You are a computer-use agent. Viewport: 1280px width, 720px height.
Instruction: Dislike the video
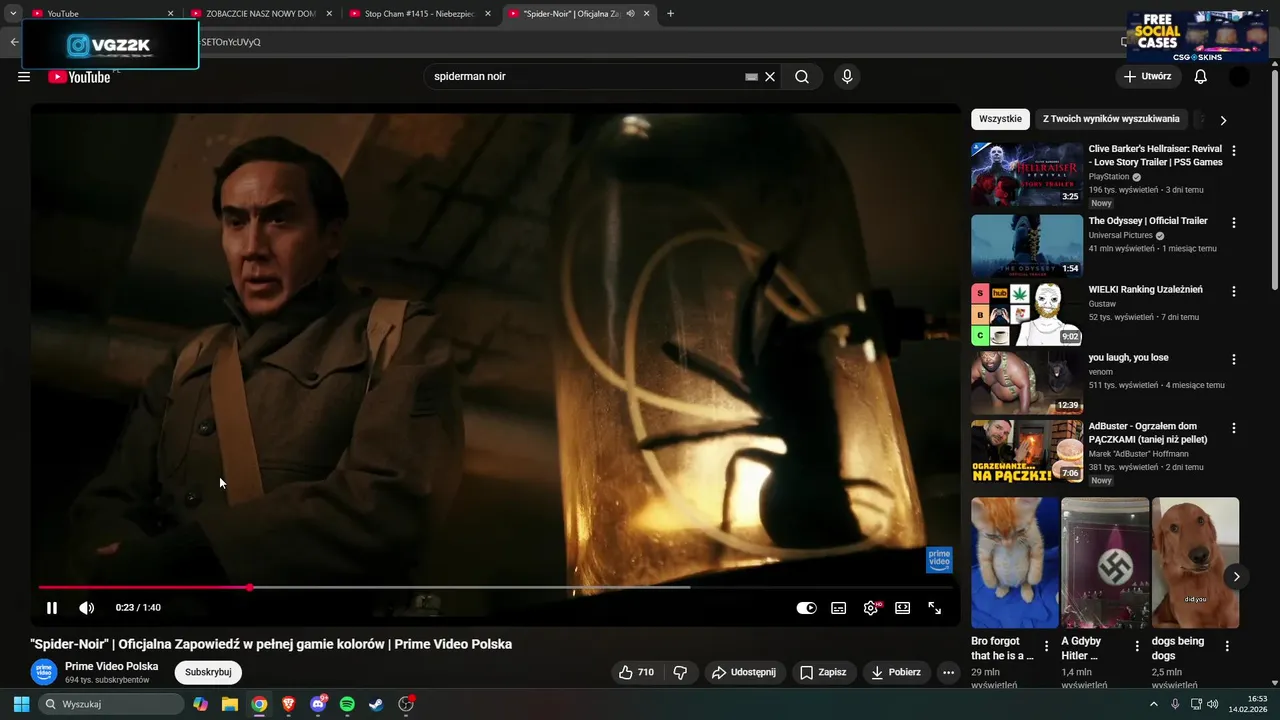(x=680, y=673)
